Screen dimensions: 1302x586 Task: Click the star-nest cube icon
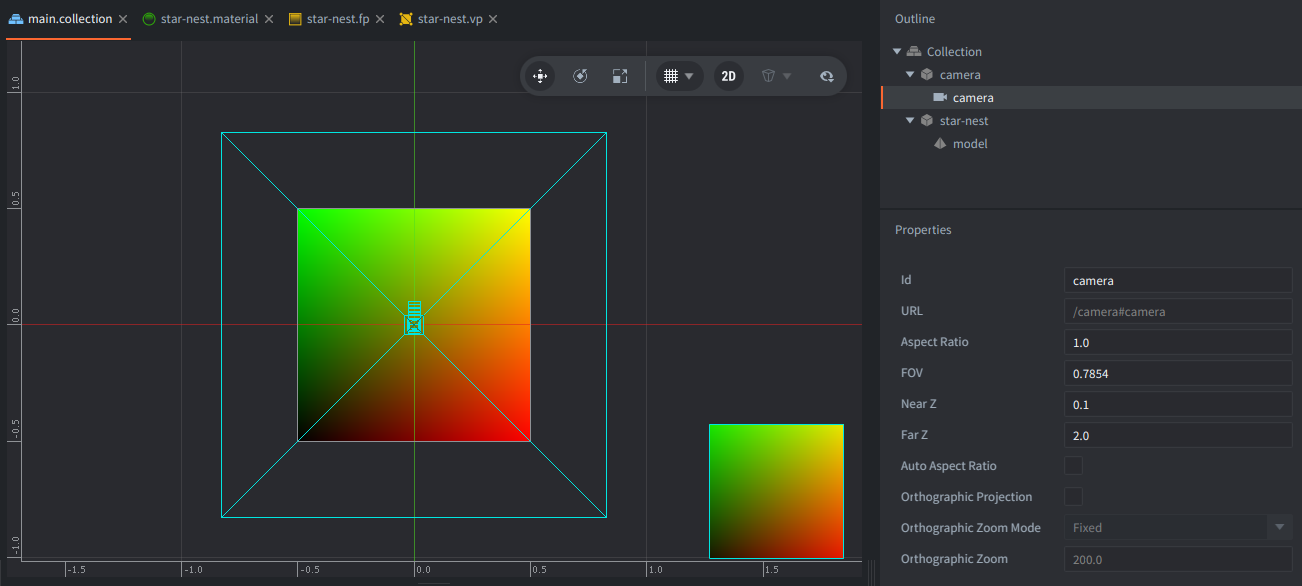(x=927, y=121)
